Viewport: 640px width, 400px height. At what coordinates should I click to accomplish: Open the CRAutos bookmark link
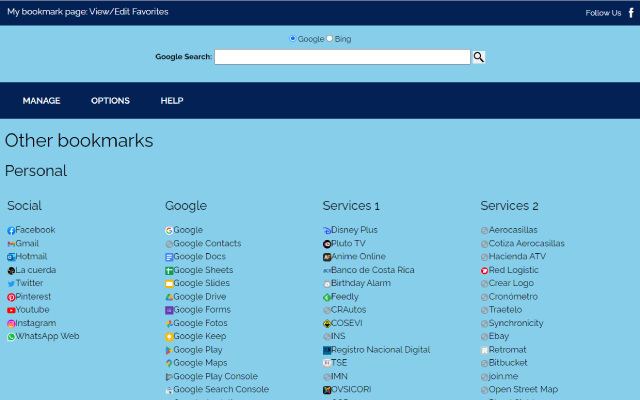(x=349, y=310)
